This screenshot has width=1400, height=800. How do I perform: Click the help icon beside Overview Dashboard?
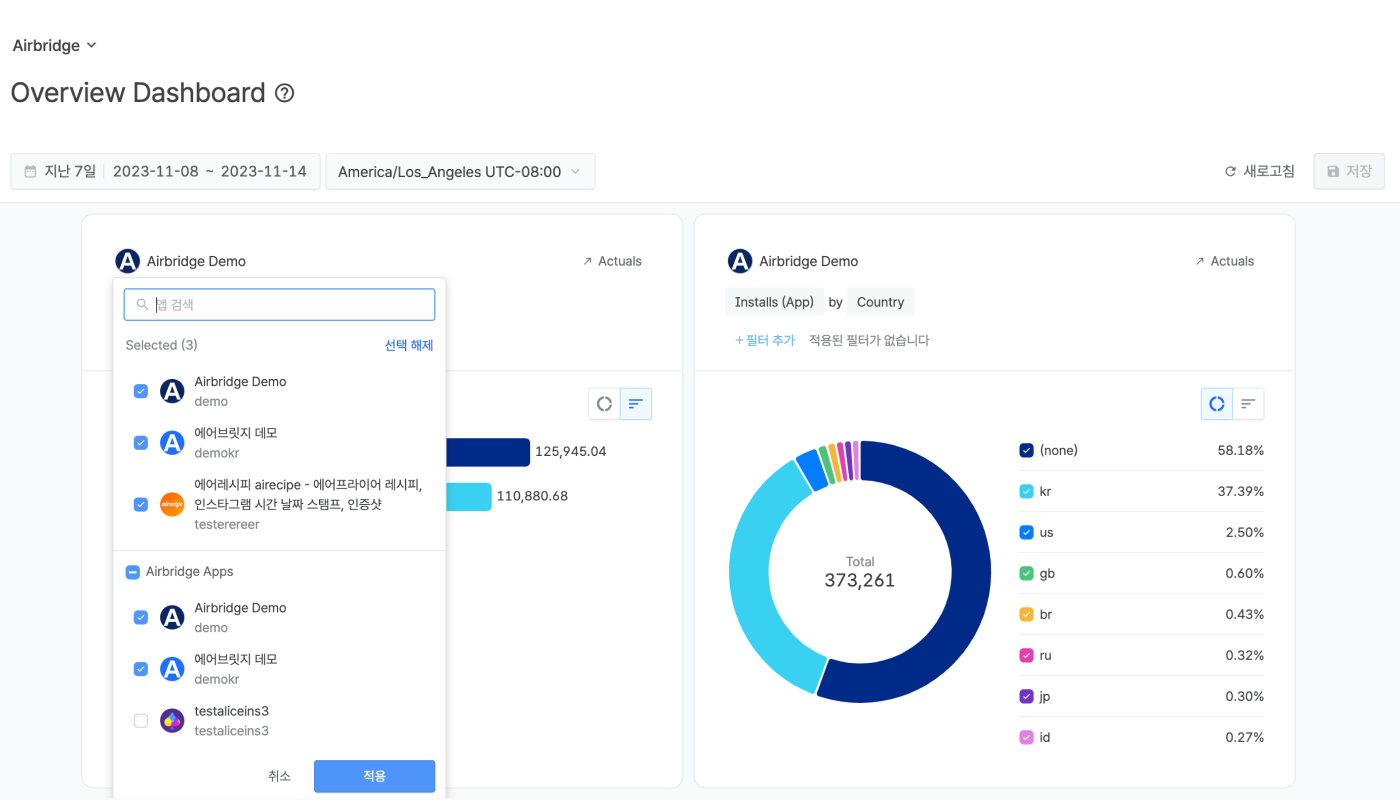(285, 93)
